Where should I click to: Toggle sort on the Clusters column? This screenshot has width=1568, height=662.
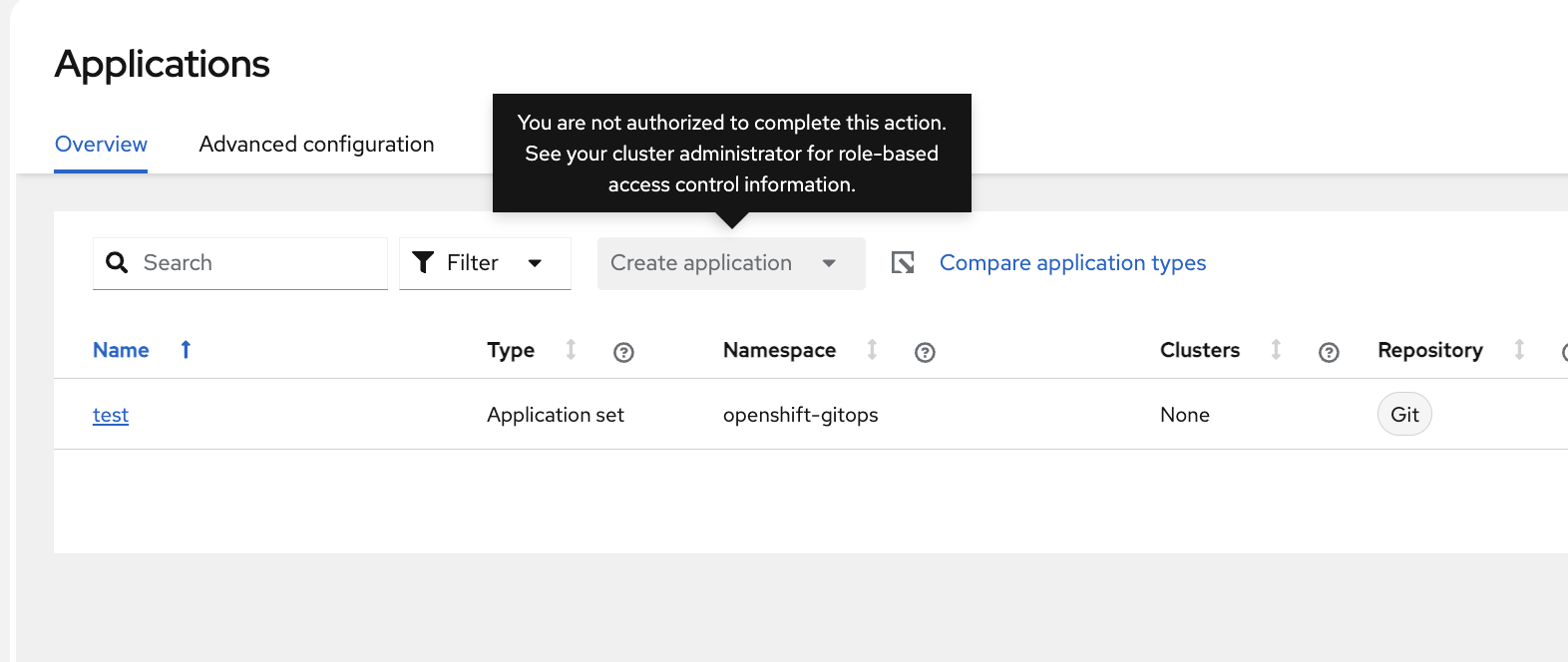coord(1276,350)
